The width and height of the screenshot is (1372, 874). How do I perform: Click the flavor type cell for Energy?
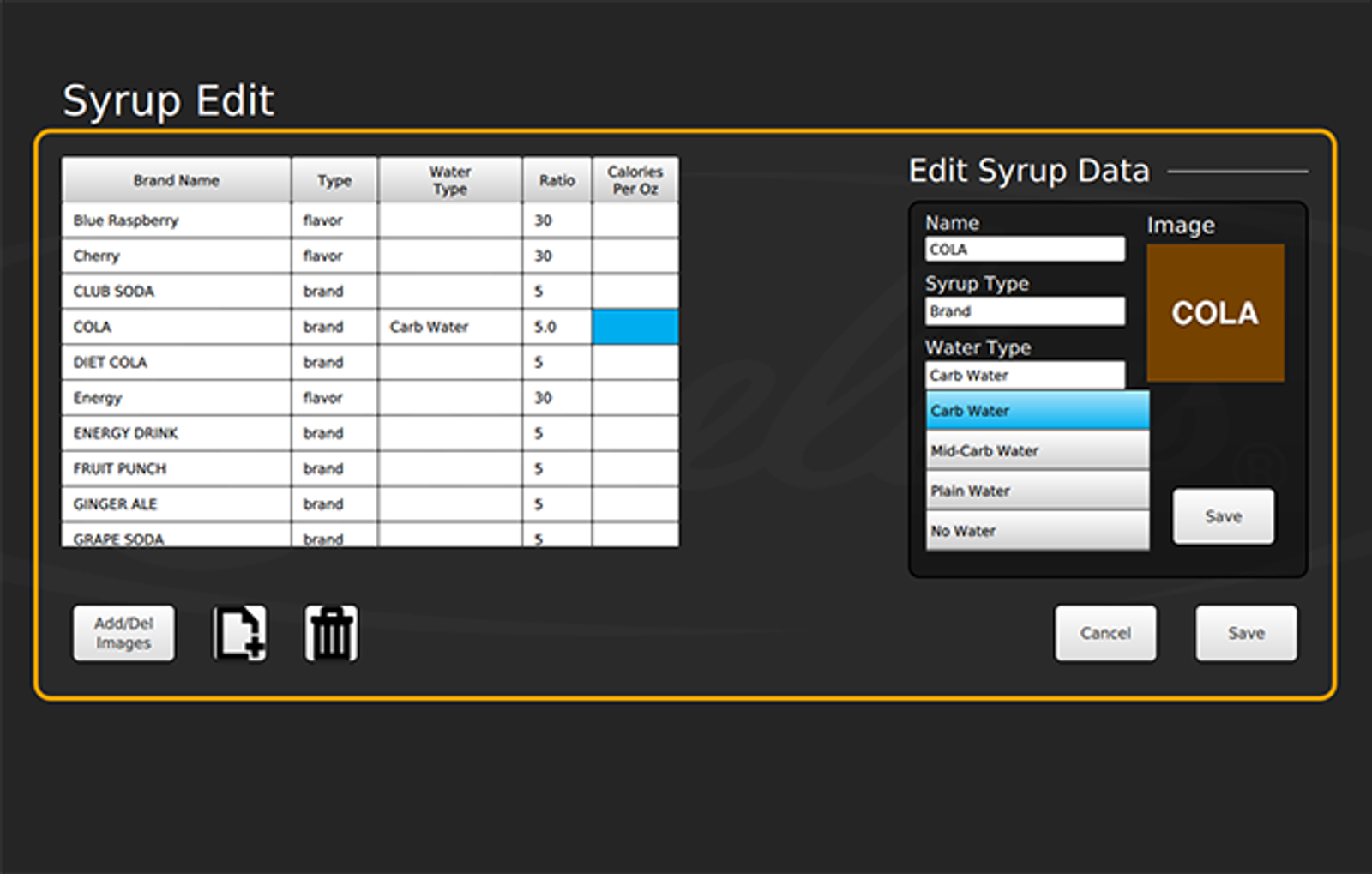[334, 398]
